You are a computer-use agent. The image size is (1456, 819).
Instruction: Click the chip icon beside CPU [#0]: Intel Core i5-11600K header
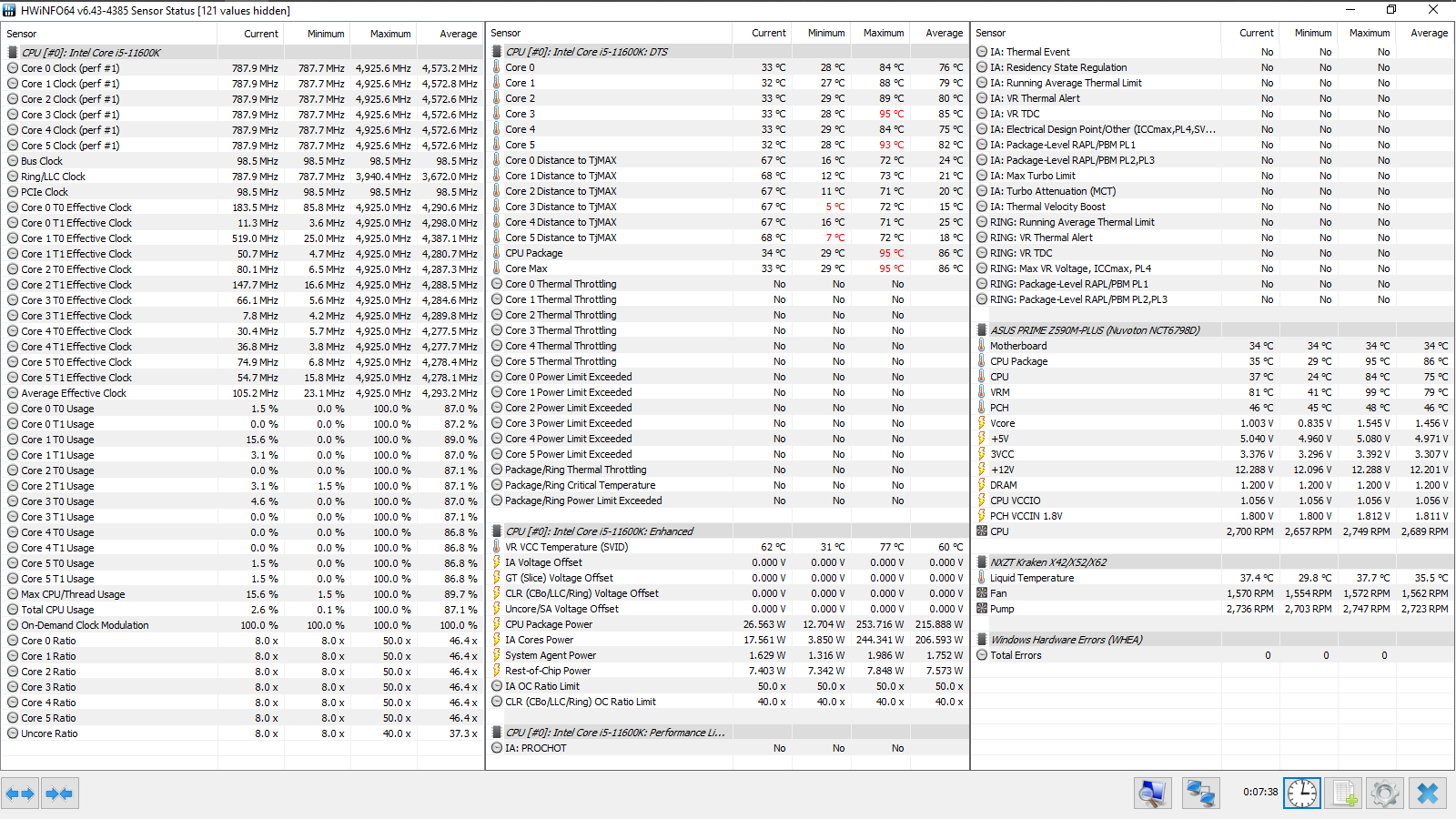click(x=13, y=53)
